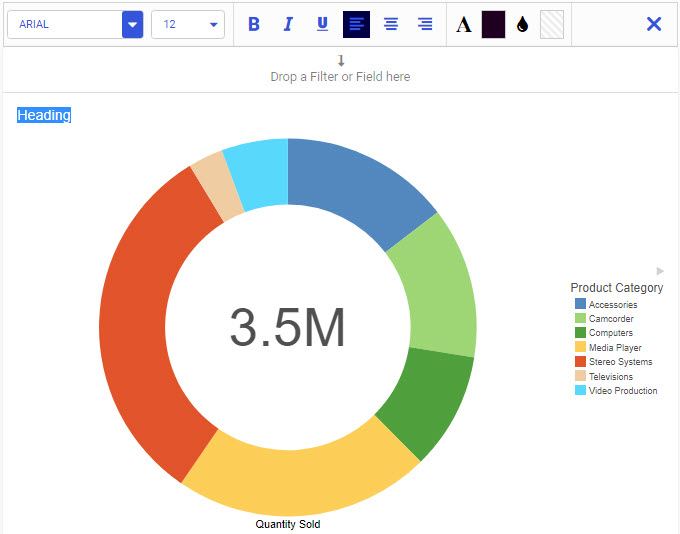Viewport: 680px width, 534px height.
Task: Close the heading formatting toolbar
Action: [654, 24]
